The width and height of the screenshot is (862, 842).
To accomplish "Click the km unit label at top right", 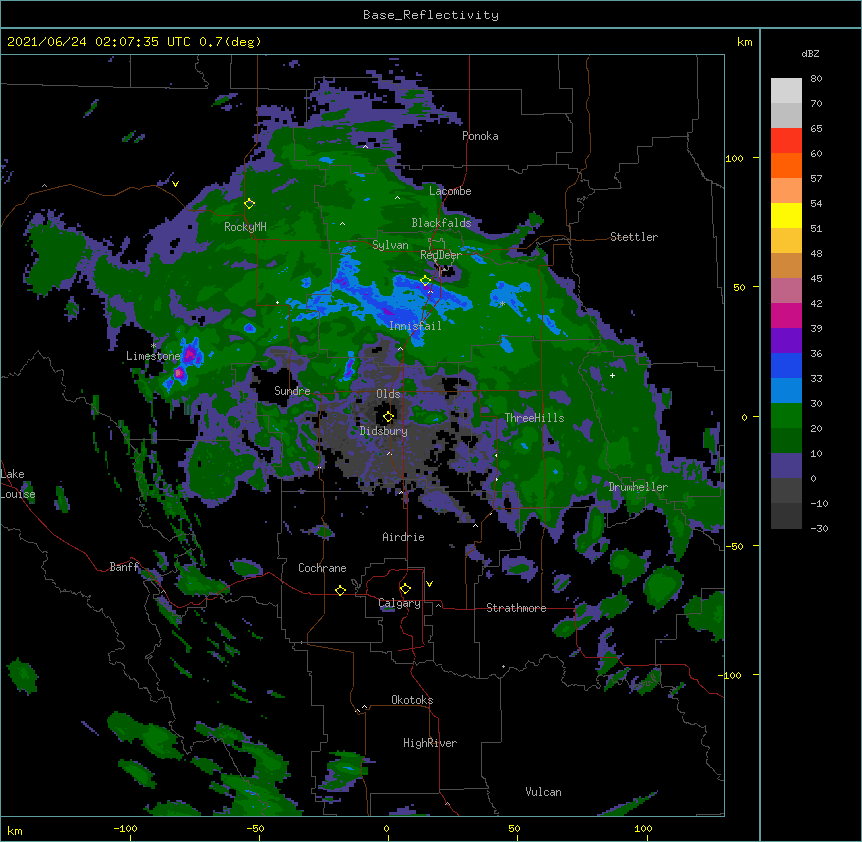I will pyautogui.click(x=744, y=42).
